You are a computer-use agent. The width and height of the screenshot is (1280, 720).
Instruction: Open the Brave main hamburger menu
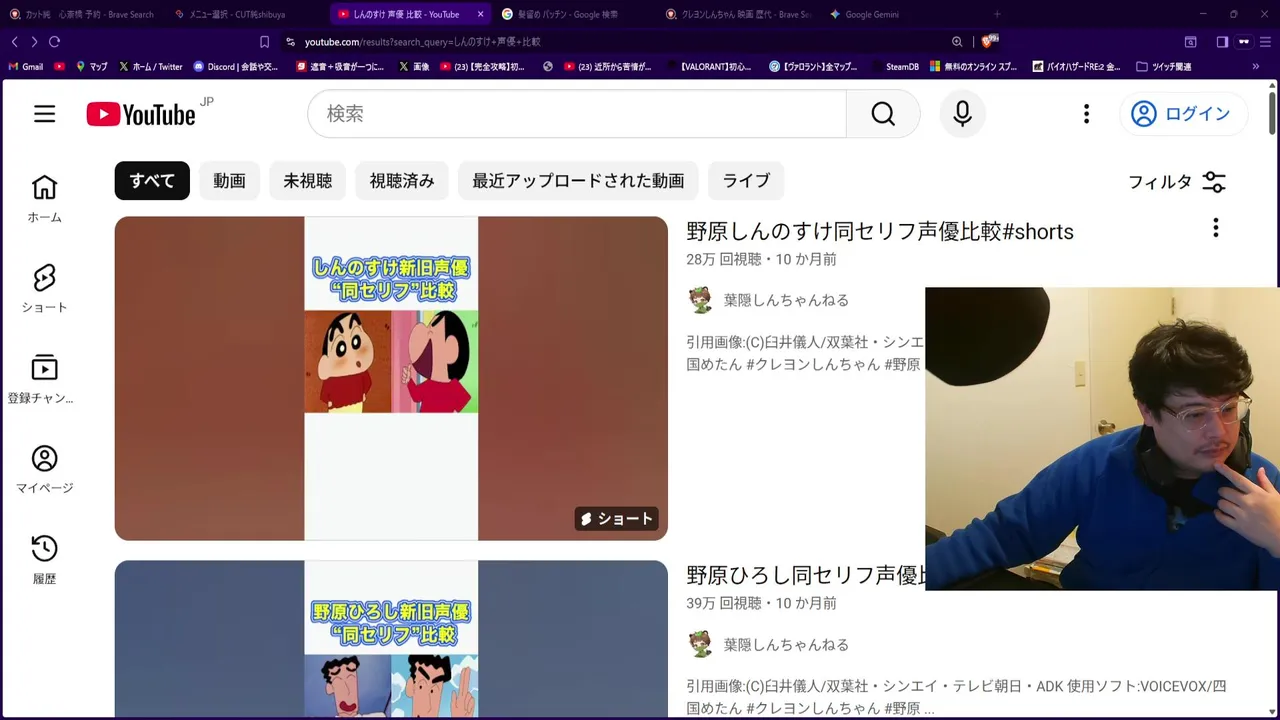point(1264,42)
